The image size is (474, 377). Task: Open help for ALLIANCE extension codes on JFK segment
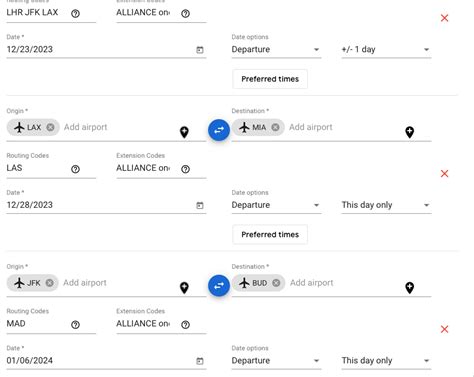(x=186, y=325)
